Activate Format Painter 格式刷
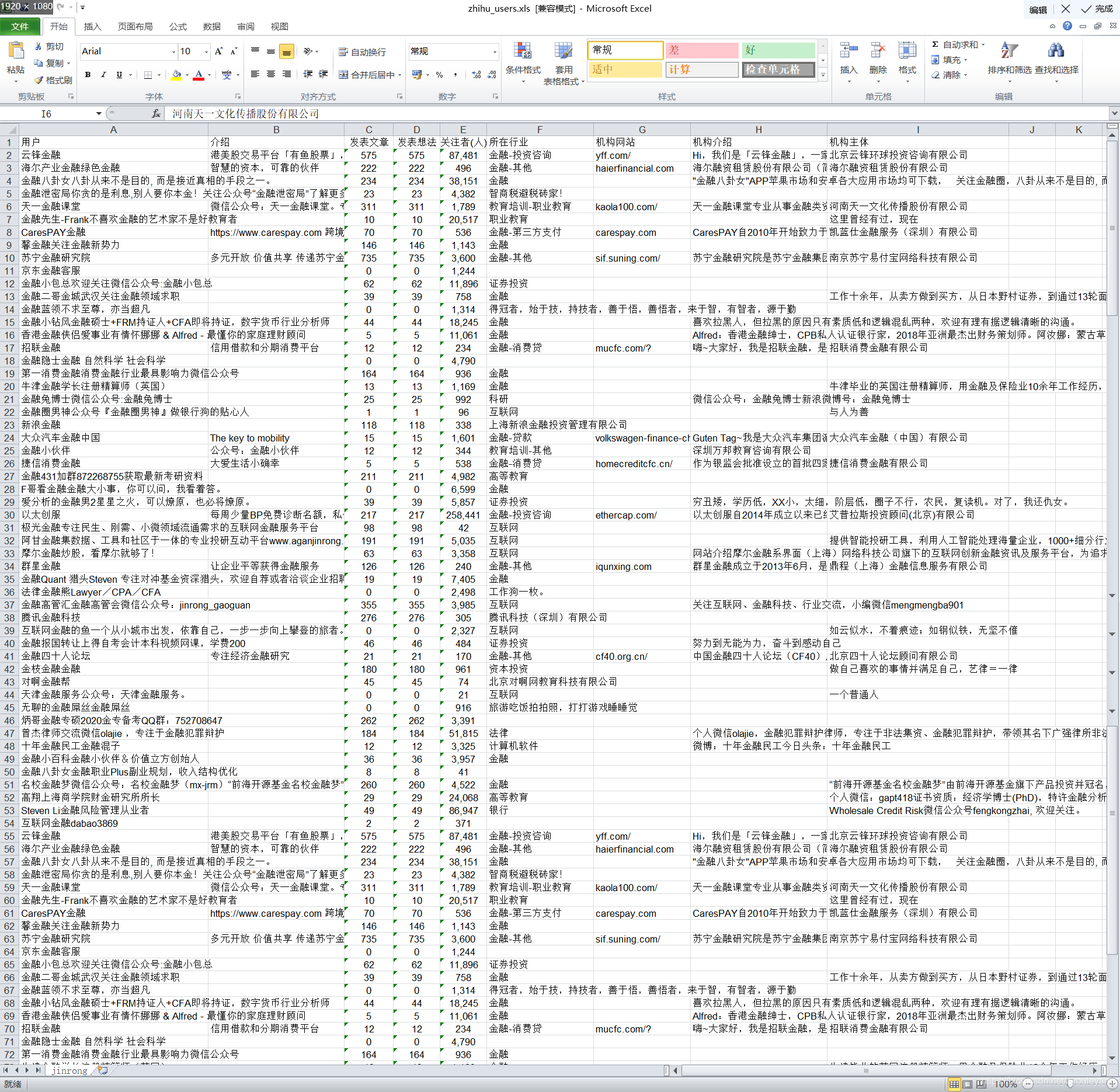This screenshot has height=1092, width=1120. point(53,80)
